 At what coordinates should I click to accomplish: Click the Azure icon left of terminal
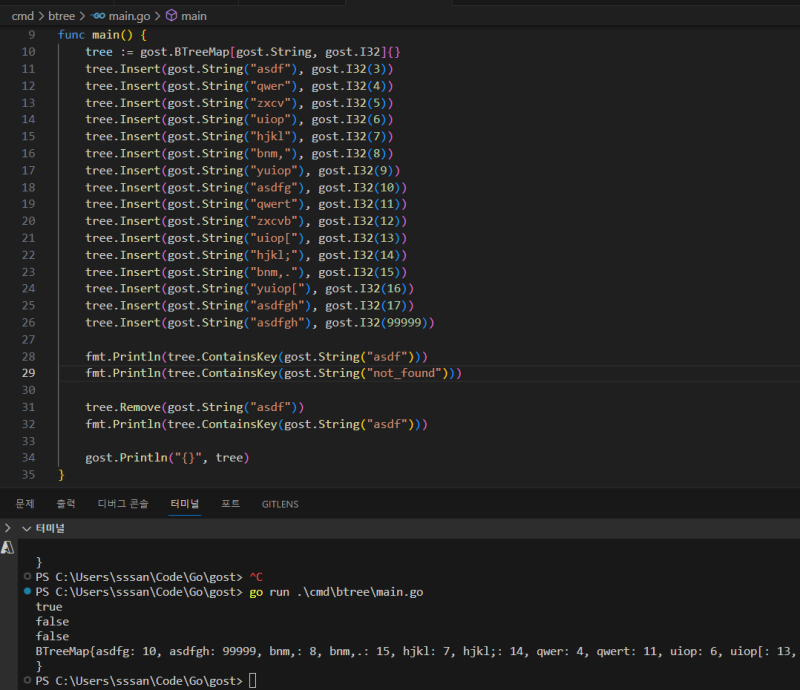(8, 548)
